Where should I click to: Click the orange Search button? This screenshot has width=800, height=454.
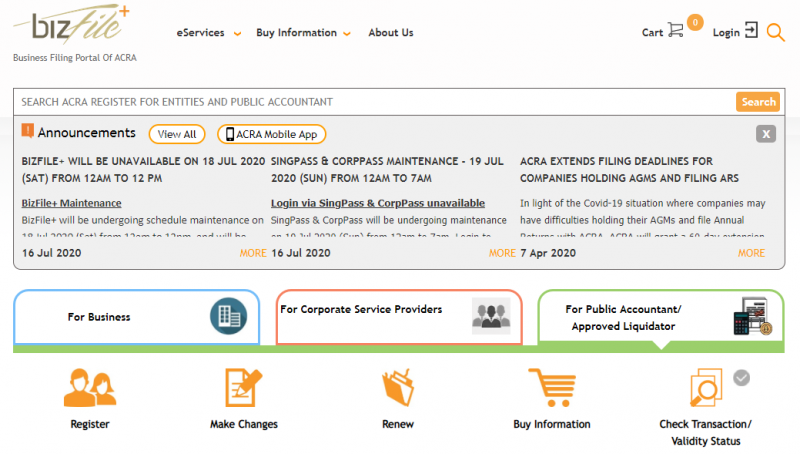coord(758,102)
